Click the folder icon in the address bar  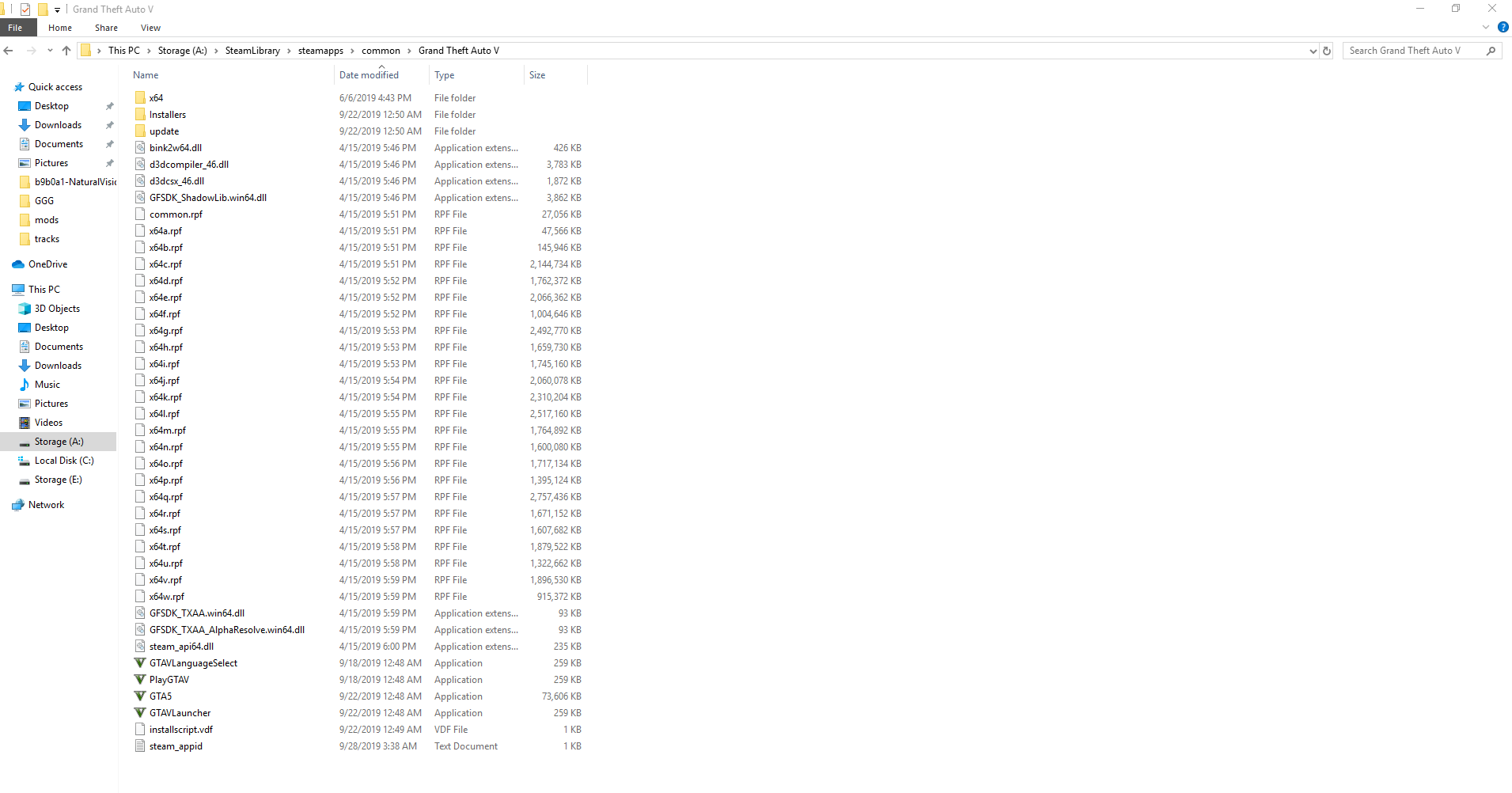point(85,51)
